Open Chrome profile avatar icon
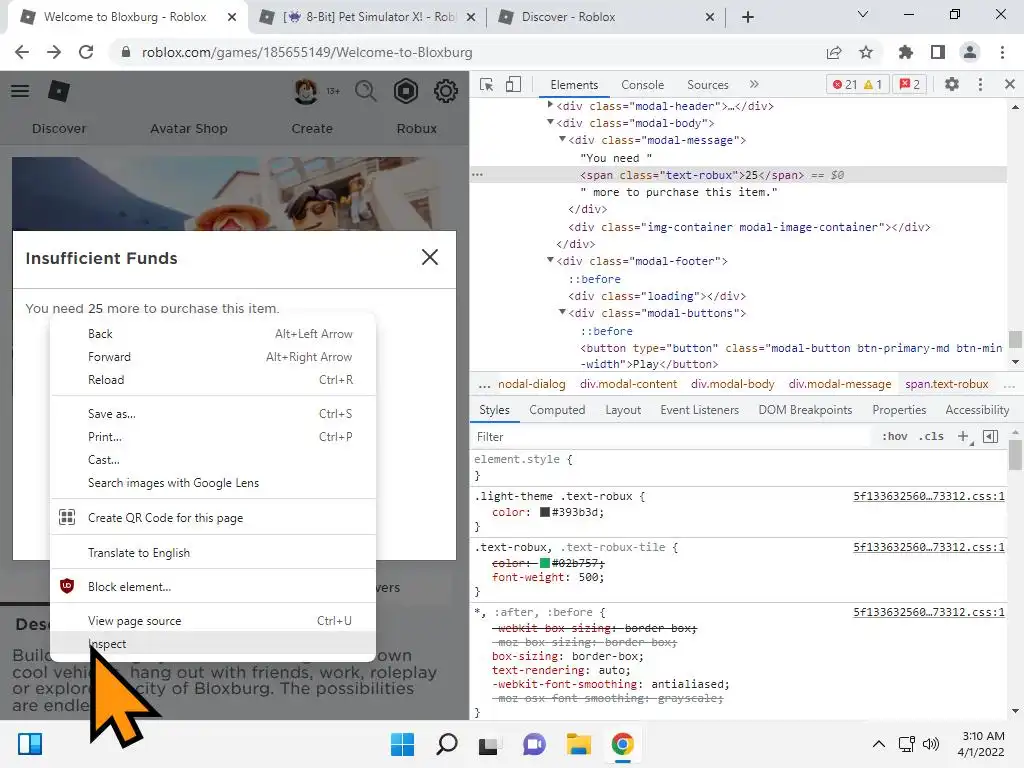Screen dimensions: 1024x768 pyautogui.click(x=970, y=52)
